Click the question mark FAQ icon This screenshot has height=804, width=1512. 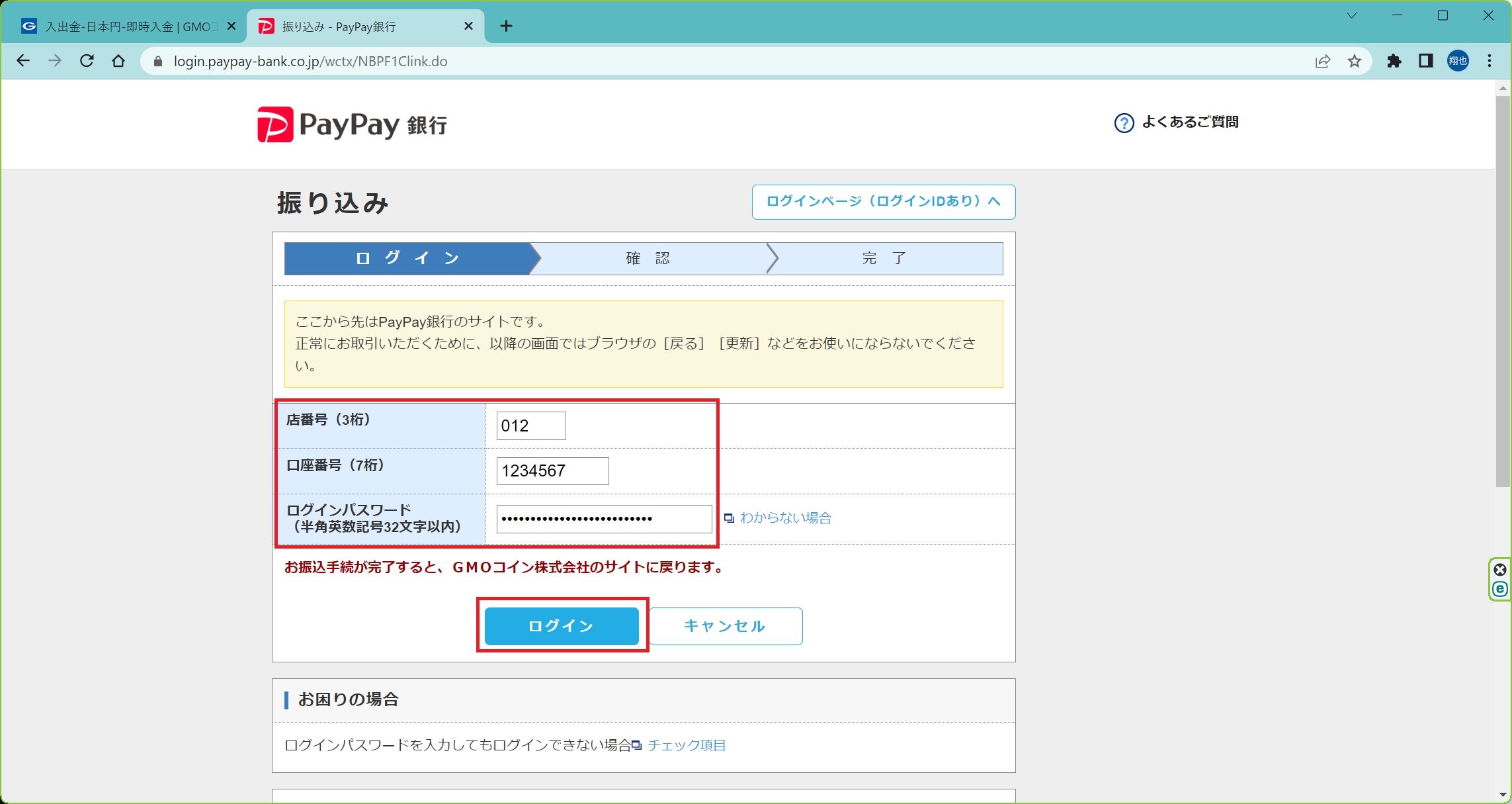click(1124, 123)
